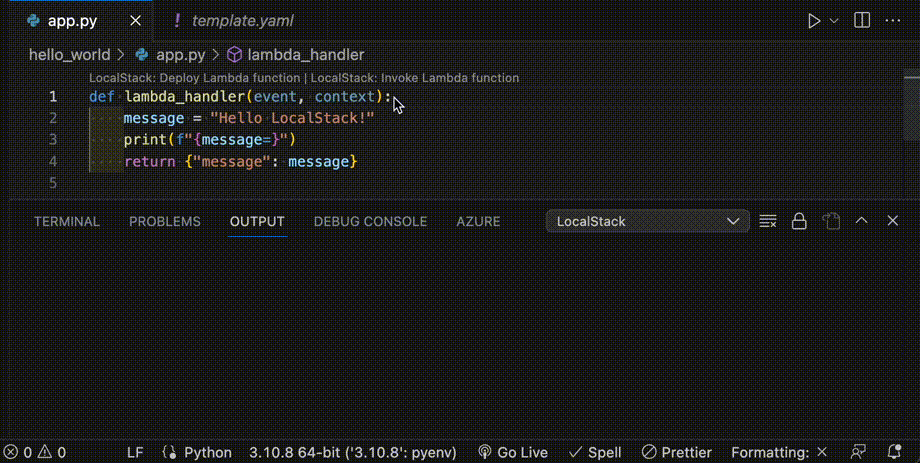Clear the output panel contents
The width and height of the screenshot is (920, 463).
click(x=768, y=221)
